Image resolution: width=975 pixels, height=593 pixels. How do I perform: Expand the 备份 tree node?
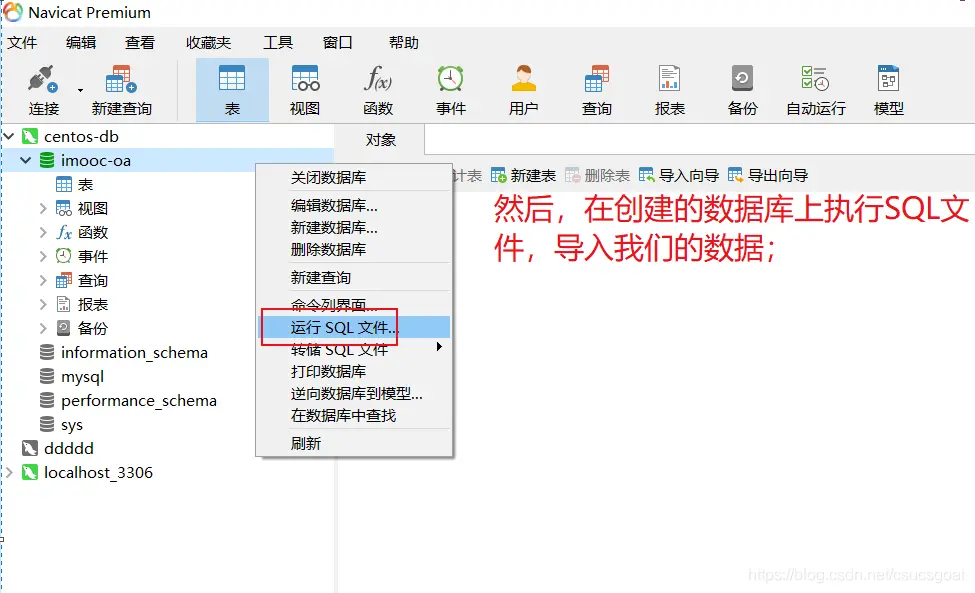pyautogui.click(x=43, y=328)
